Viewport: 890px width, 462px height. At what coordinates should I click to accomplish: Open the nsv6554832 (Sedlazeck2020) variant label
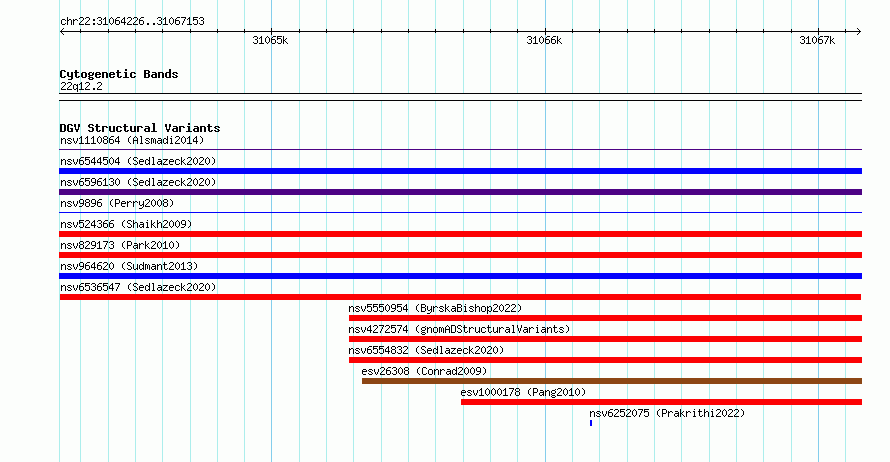(x=426, y=350)
